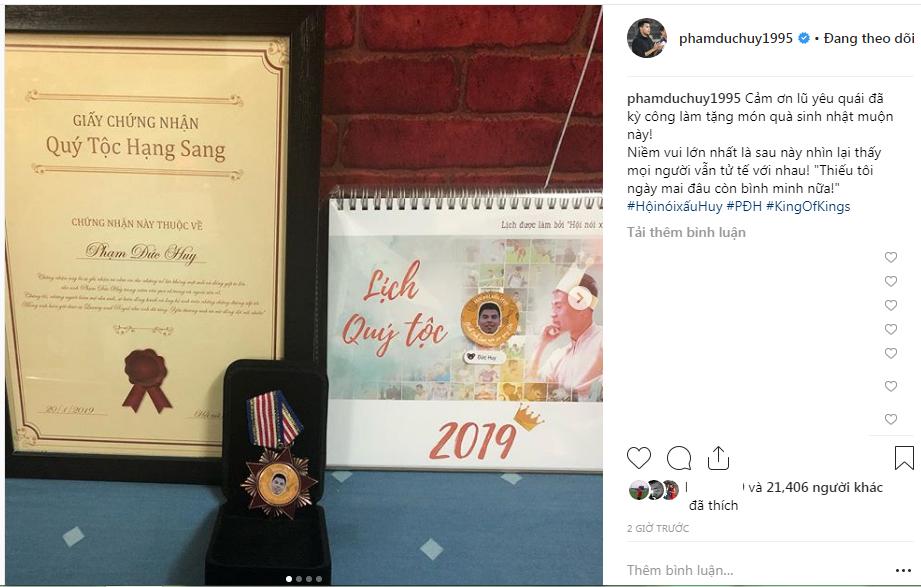
Task: Click the 'Thêm bình luận...' comment field
Action: 758,570
